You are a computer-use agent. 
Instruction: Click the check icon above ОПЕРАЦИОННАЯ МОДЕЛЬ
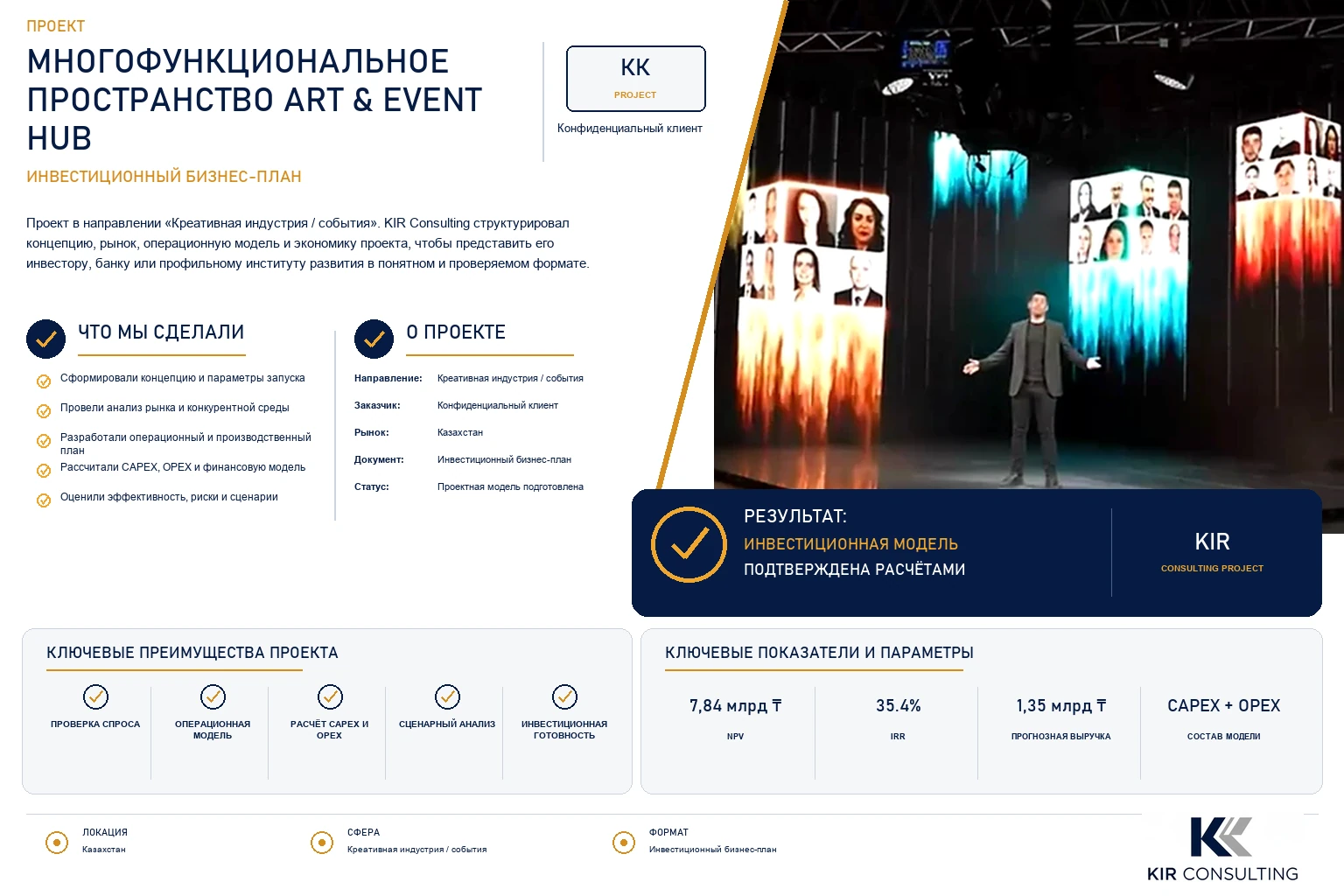213,696
